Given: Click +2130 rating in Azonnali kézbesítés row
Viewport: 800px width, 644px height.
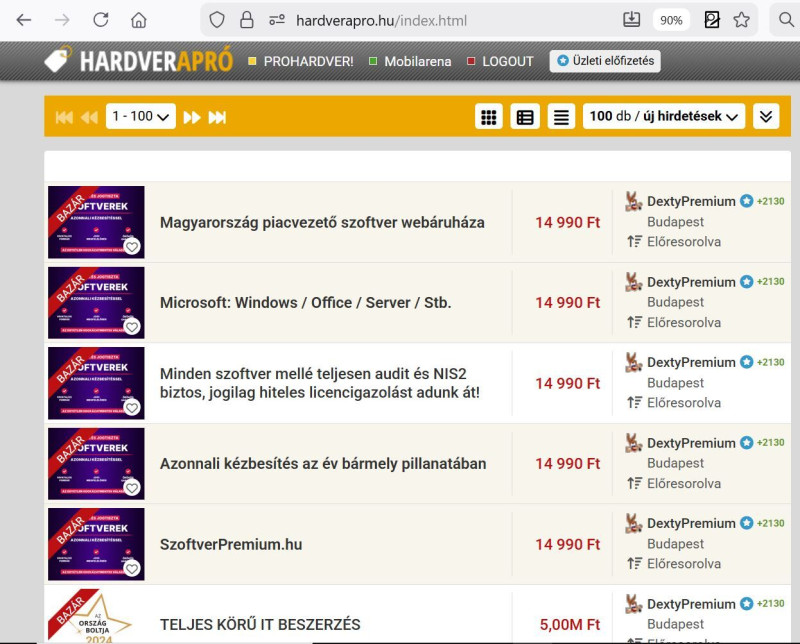Looking at the screenshot, I should pyautogui.click(x=770, y=442).
